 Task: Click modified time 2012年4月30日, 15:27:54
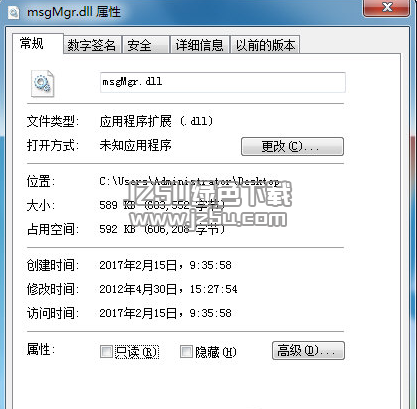(x=168, y=289)
